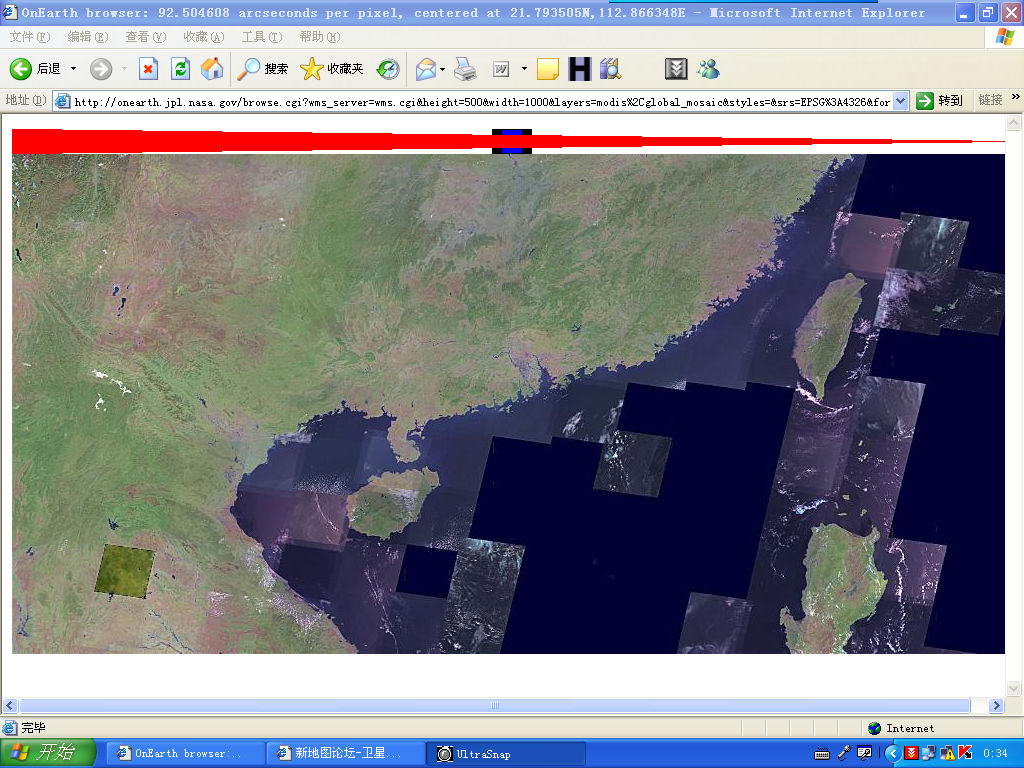The image size is (1024, 768).
Task: Switch to UltraSnap taskbar window
Action: 507,753
